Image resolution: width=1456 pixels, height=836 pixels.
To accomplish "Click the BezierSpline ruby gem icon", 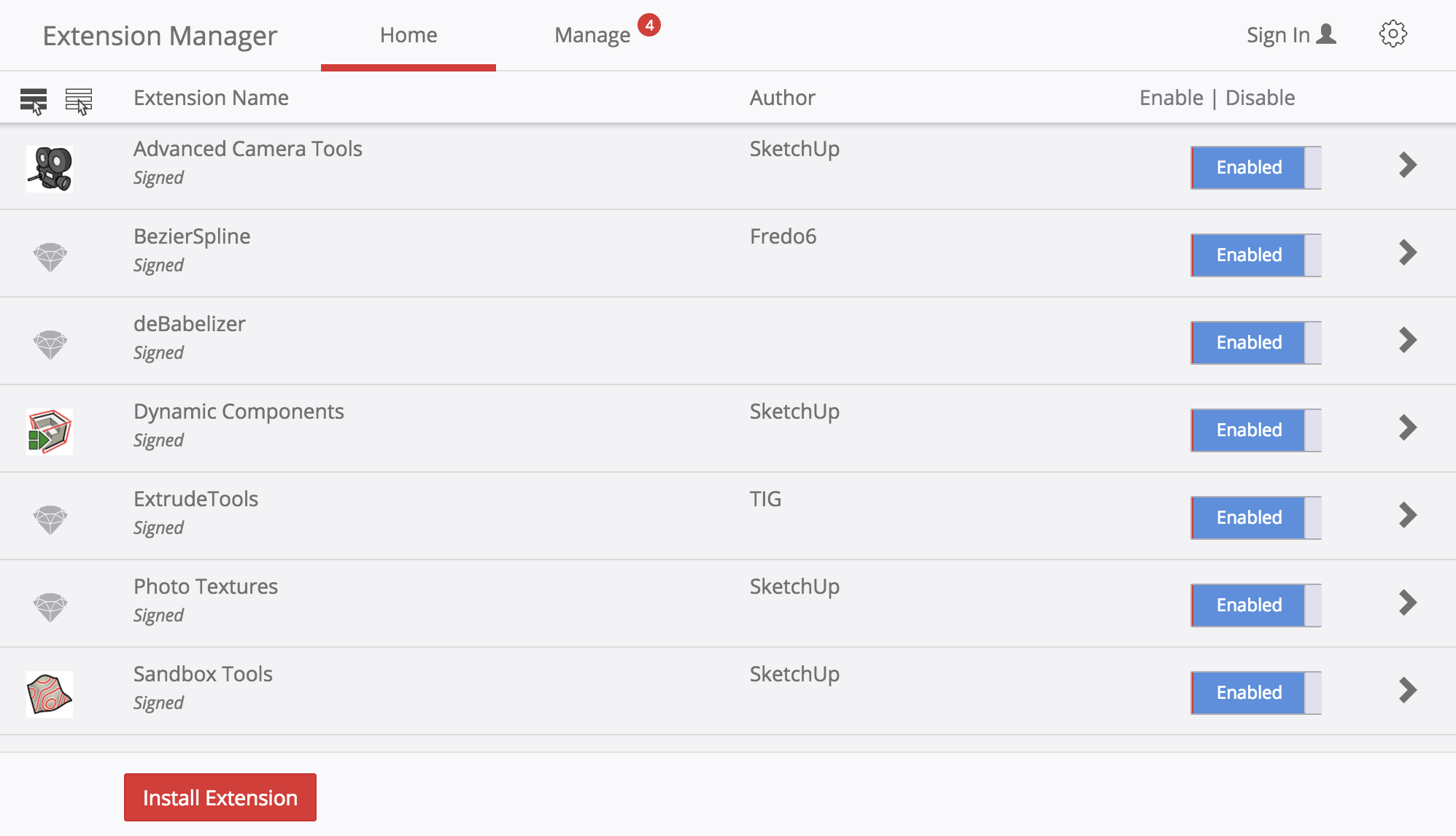I will pos(50,257).
